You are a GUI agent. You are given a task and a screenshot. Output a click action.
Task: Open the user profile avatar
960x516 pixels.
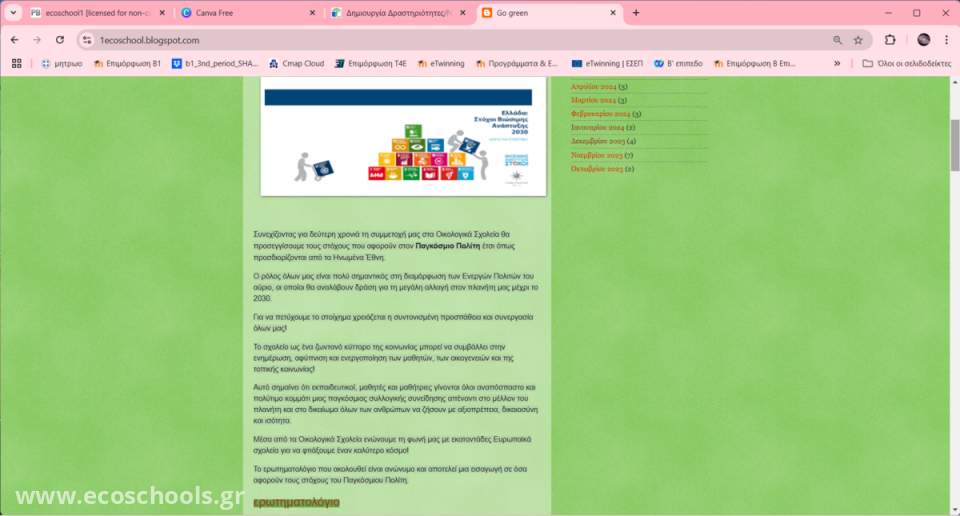tap(923, 40)
